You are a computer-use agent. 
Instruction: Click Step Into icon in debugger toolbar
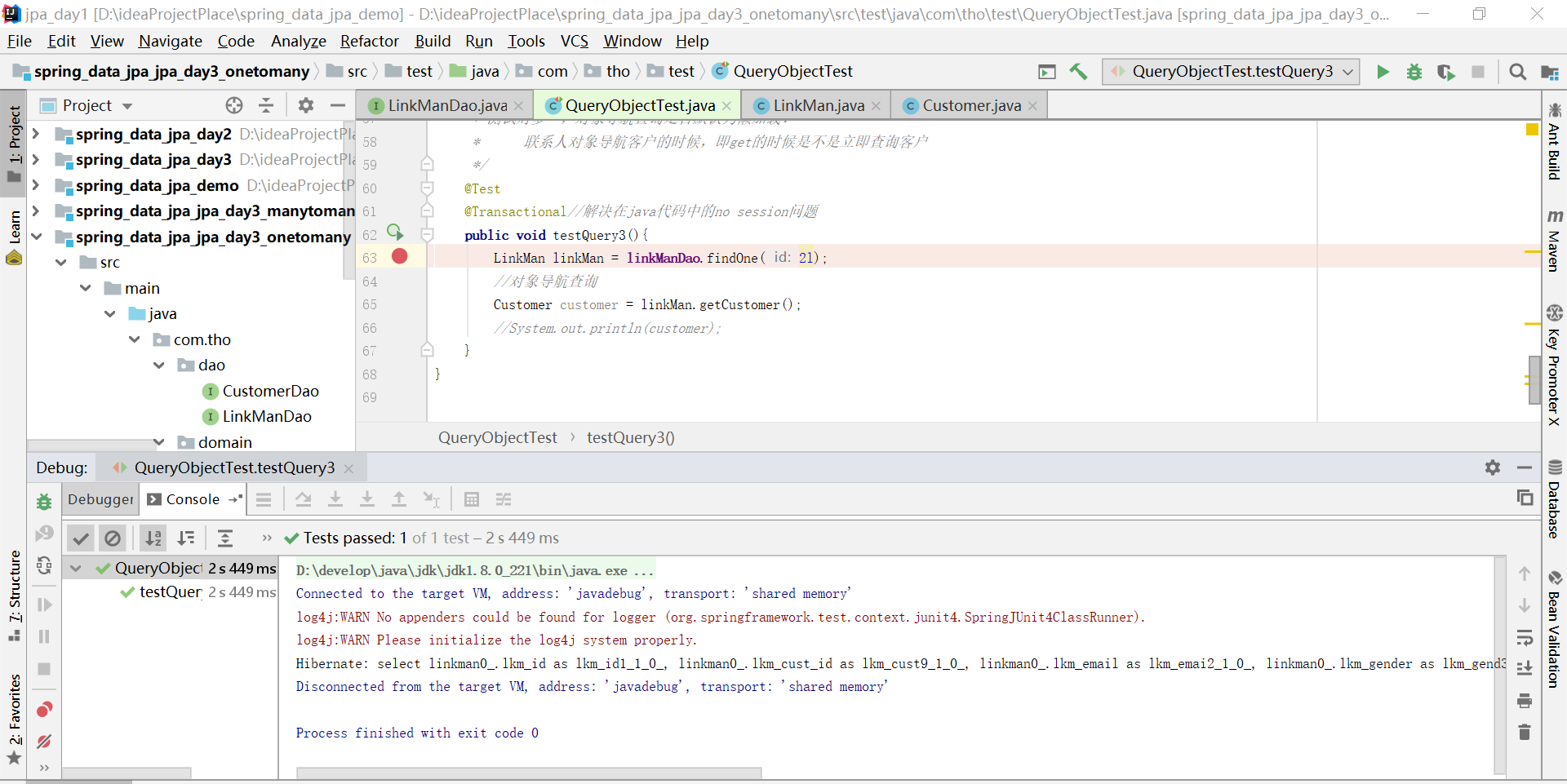pos(335,499)
